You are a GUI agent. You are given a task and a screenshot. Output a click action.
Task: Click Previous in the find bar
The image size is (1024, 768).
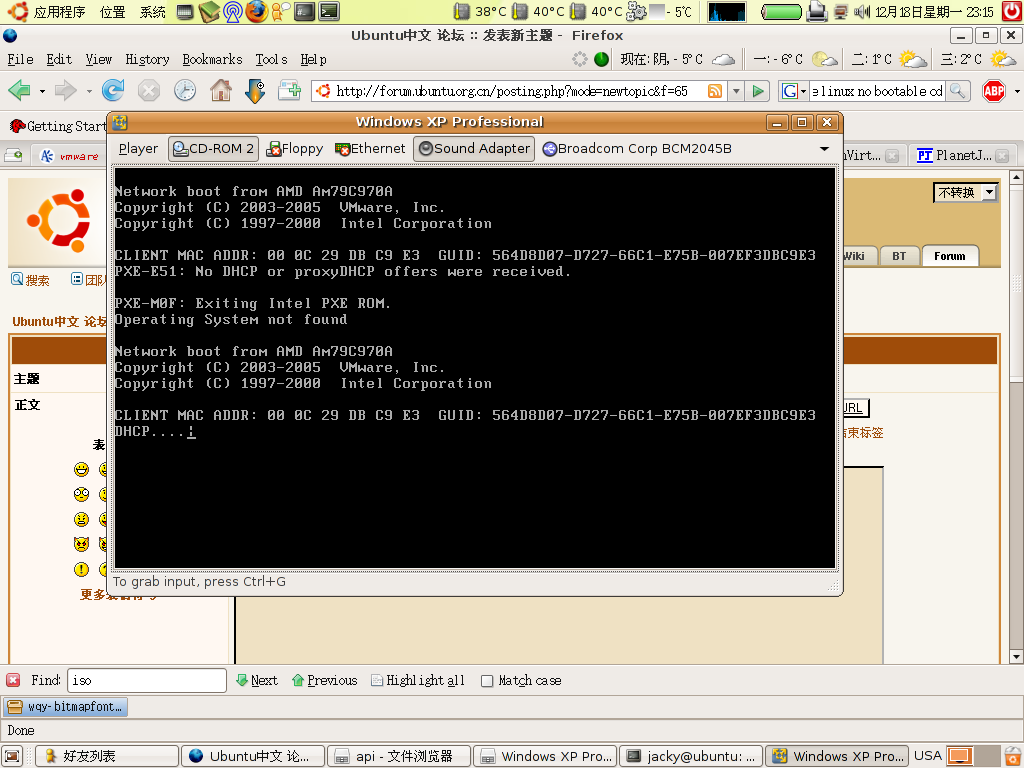[325, 680]
